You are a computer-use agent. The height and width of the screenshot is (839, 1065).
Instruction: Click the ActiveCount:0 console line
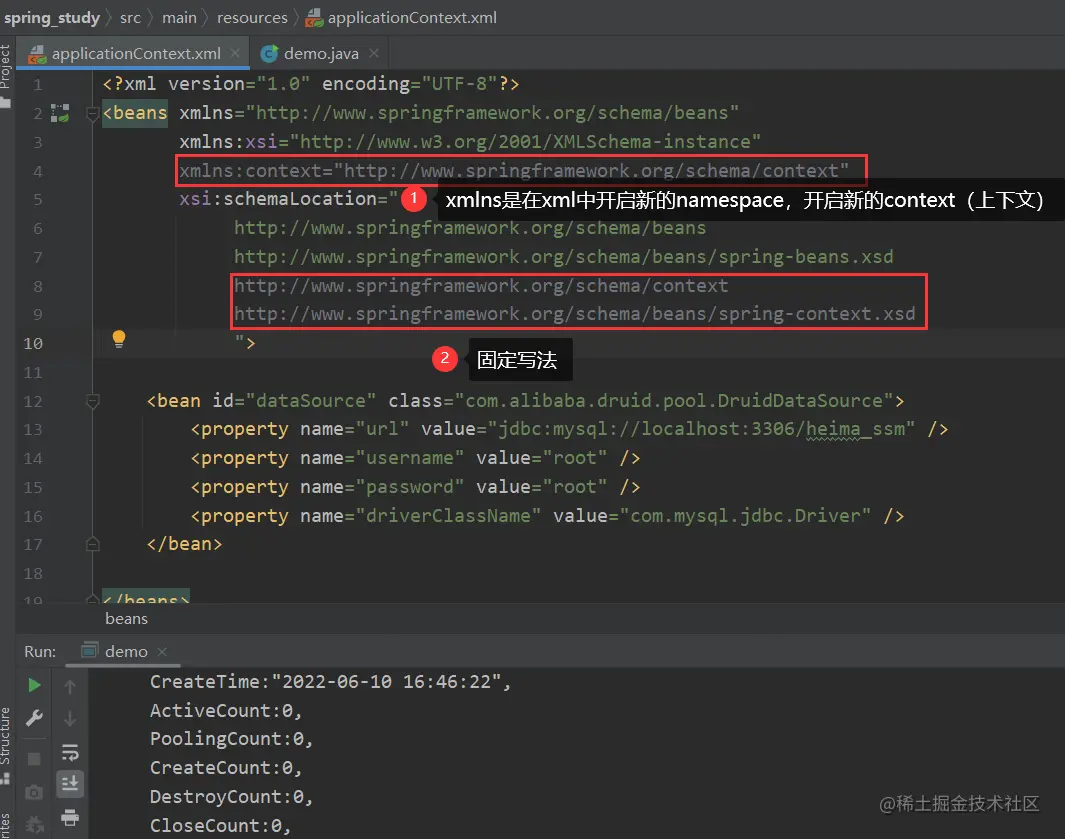[225, 711]
